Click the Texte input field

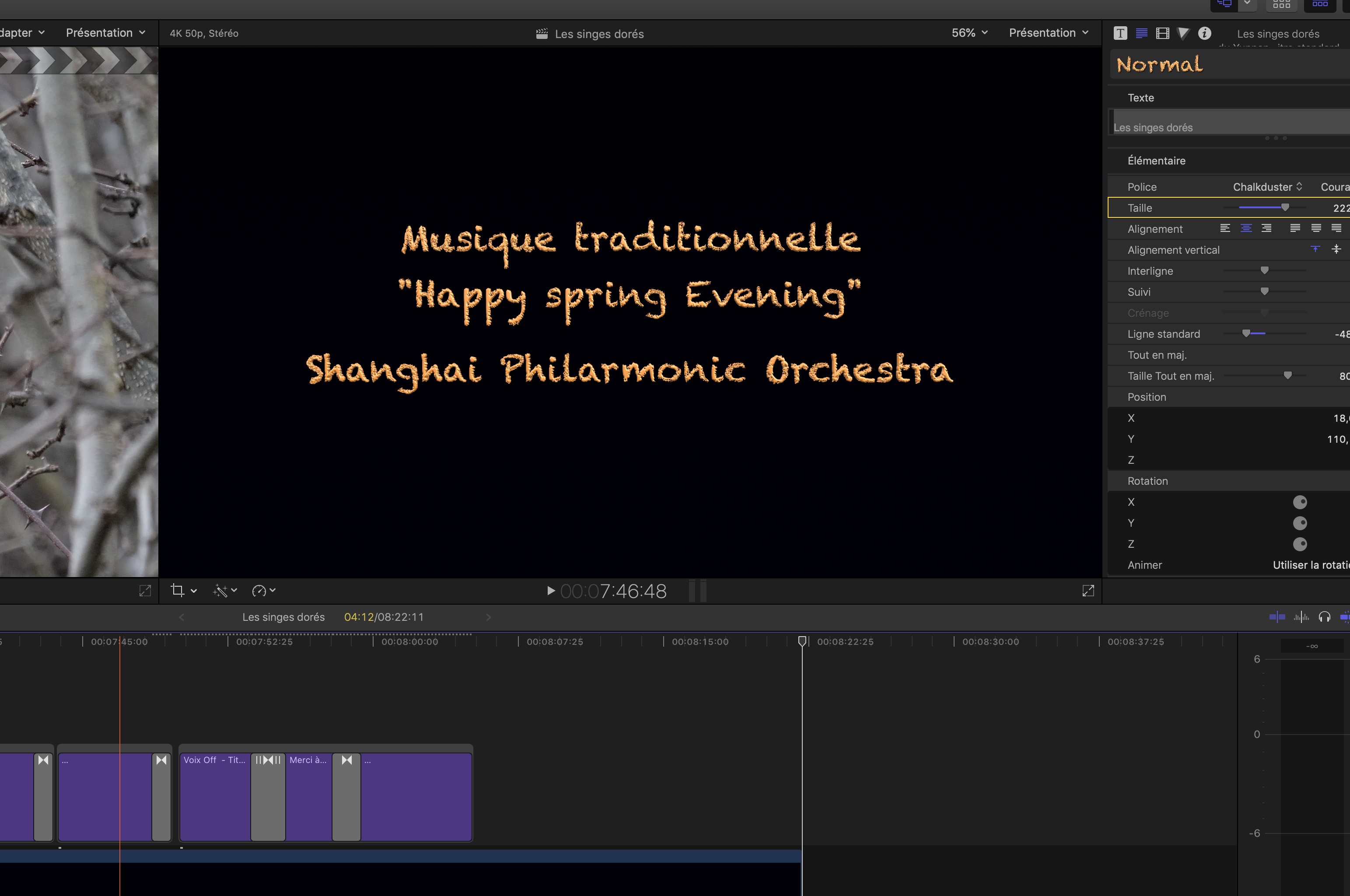1228,122
